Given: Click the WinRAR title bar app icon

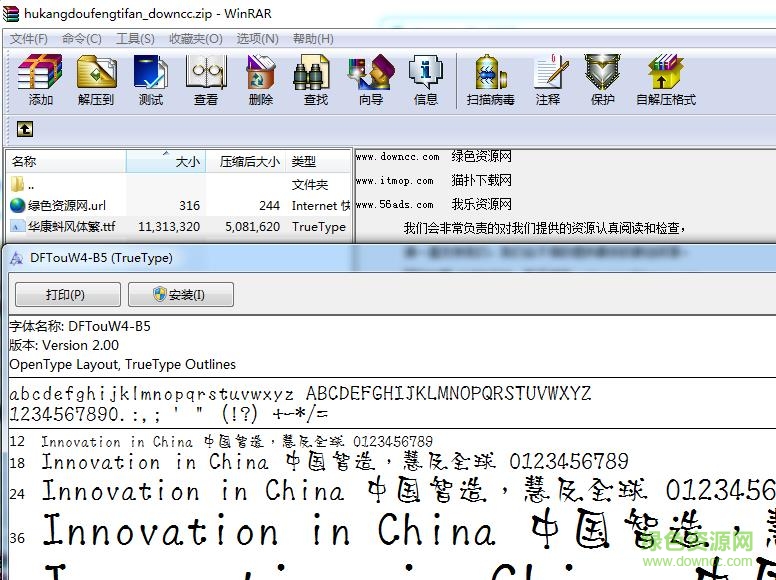Looking at the screenshot, I should click(11, 13).
